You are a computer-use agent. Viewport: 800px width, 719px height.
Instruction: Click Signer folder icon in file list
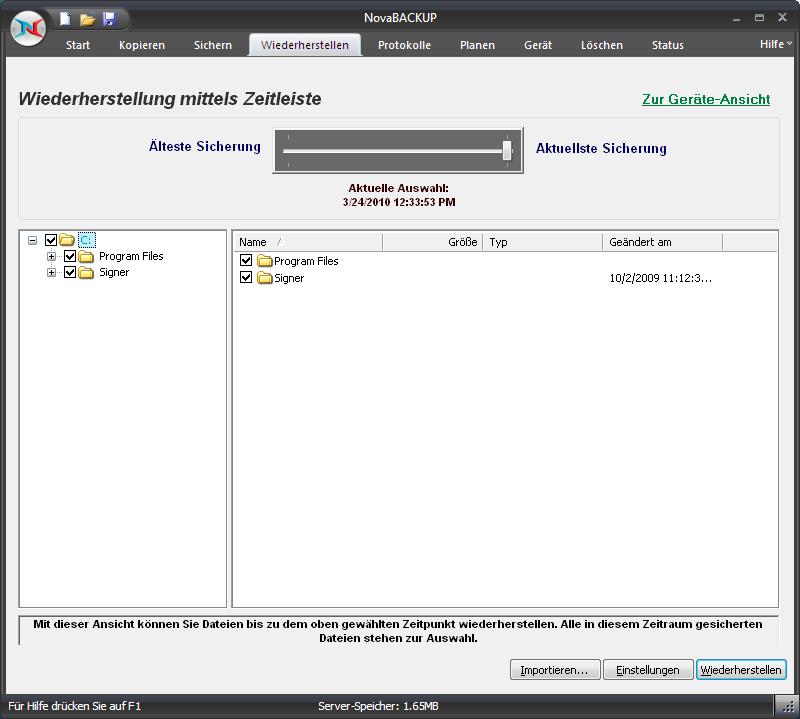coord(264,278)
